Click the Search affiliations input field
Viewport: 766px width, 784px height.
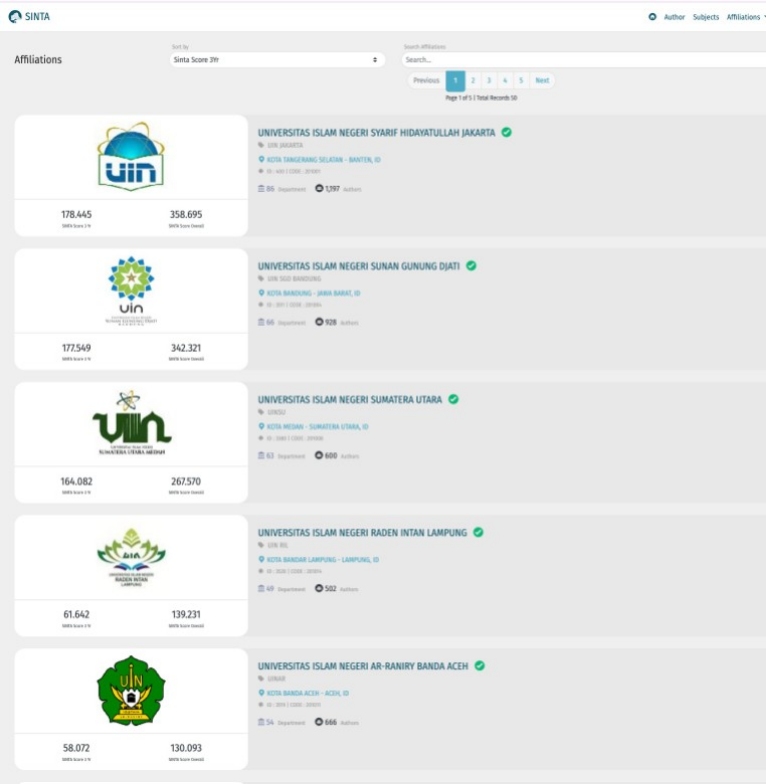tap(580, 60)
